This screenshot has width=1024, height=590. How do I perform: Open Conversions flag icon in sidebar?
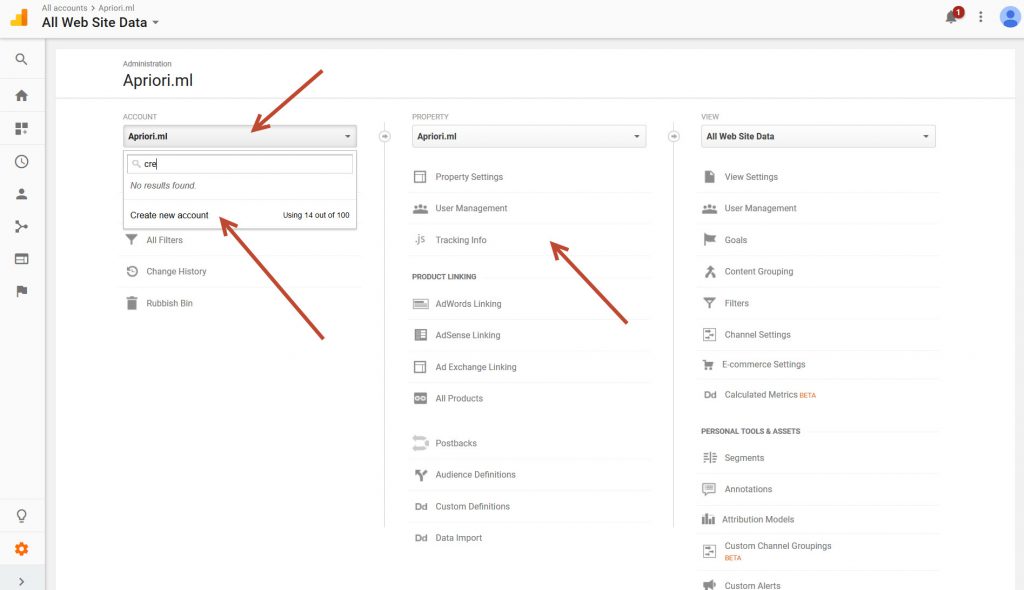click(21, 291)
